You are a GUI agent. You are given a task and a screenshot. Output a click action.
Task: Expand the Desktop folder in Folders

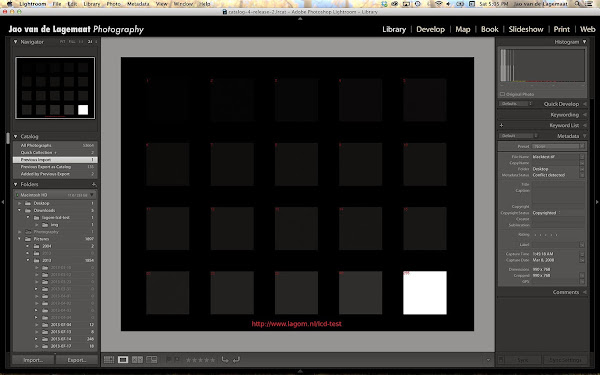[20, 203]
